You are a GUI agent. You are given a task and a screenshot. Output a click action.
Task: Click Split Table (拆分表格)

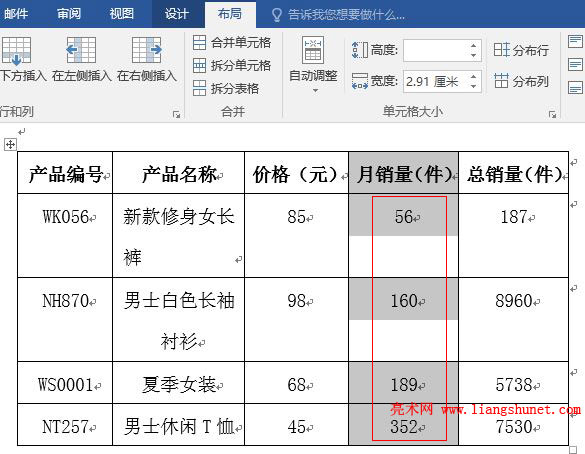(226, 88)
